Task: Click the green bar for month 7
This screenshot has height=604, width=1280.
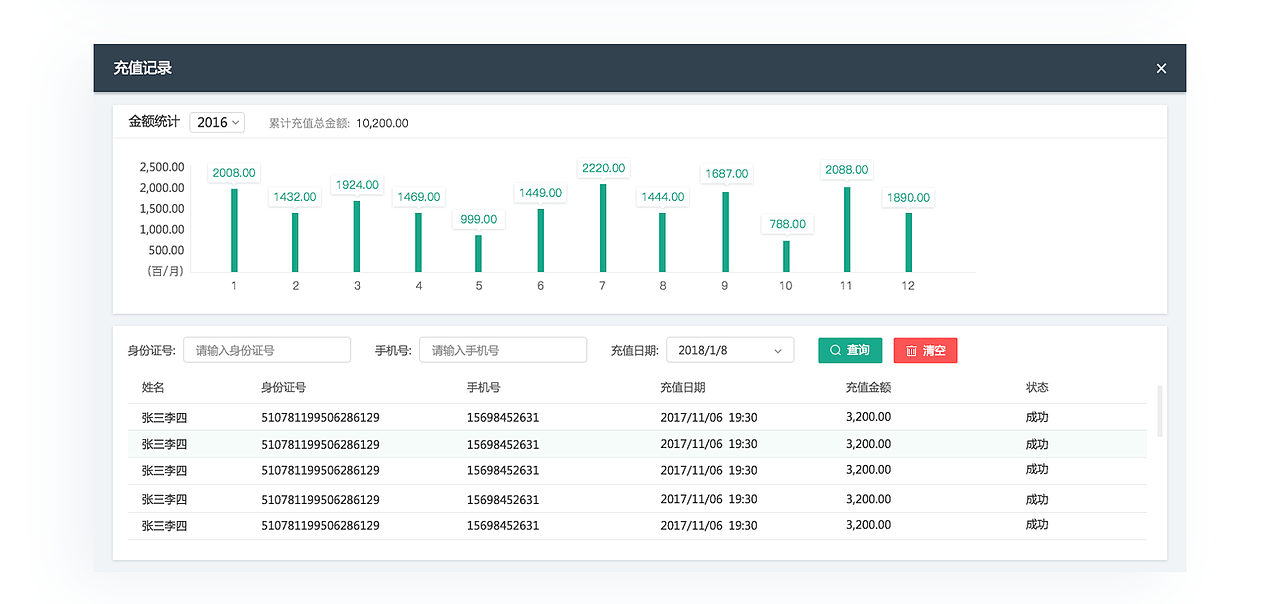Action: click(603, 228)
